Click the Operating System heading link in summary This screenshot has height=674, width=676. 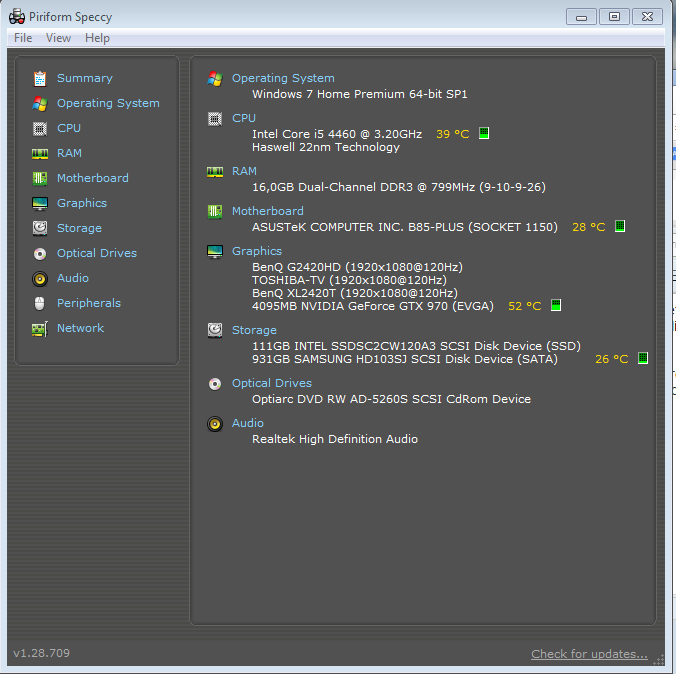pos(283,78)
